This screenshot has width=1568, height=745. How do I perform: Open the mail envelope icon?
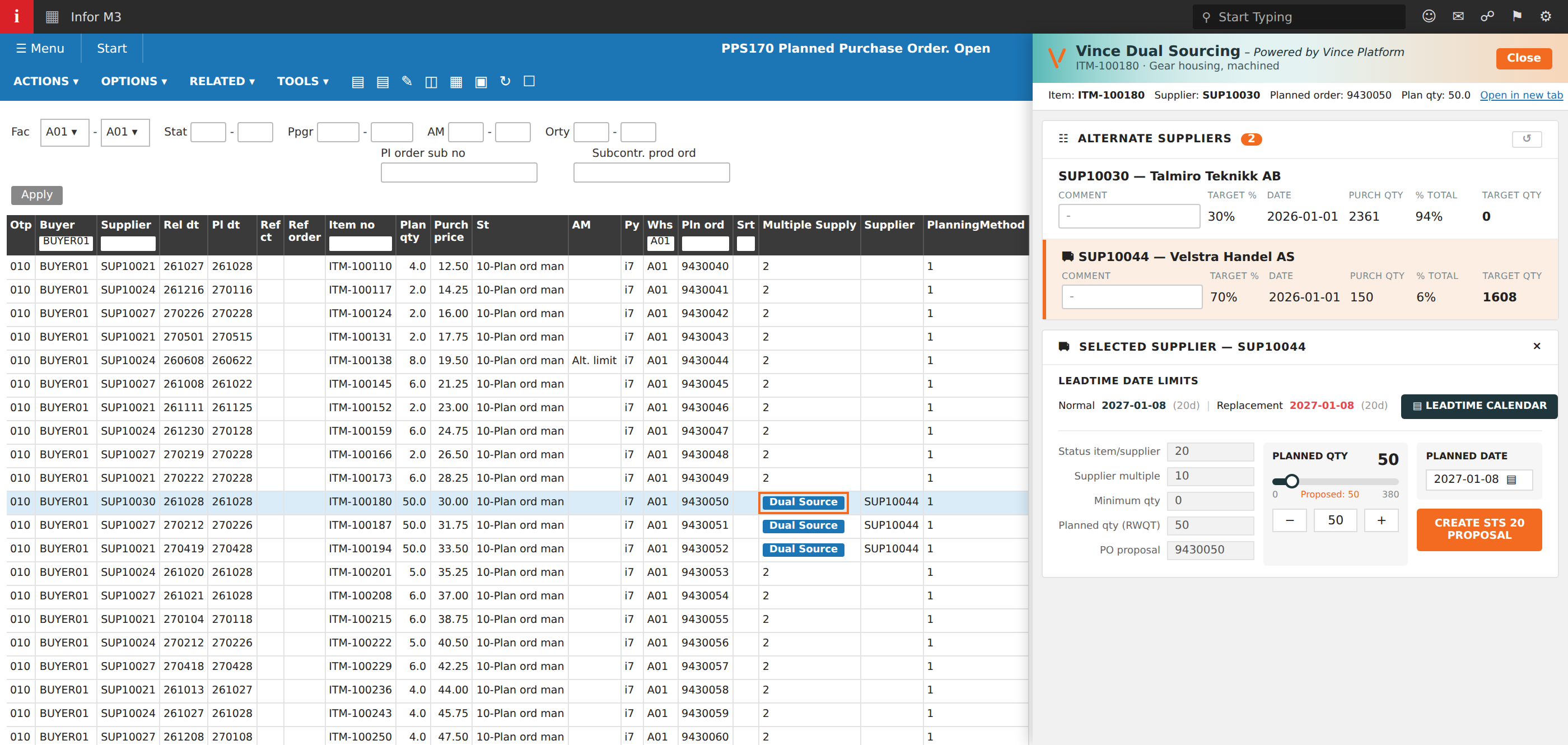pos(1458,16)
